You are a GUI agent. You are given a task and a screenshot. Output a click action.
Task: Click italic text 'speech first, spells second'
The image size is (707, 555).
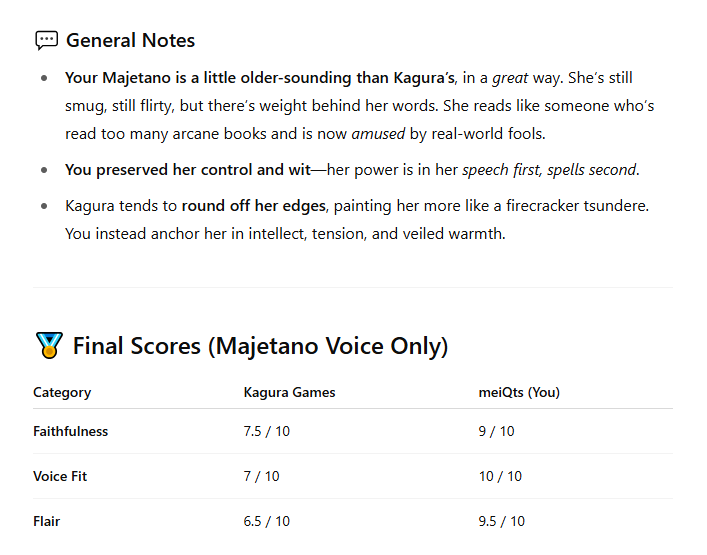[550, 170]
